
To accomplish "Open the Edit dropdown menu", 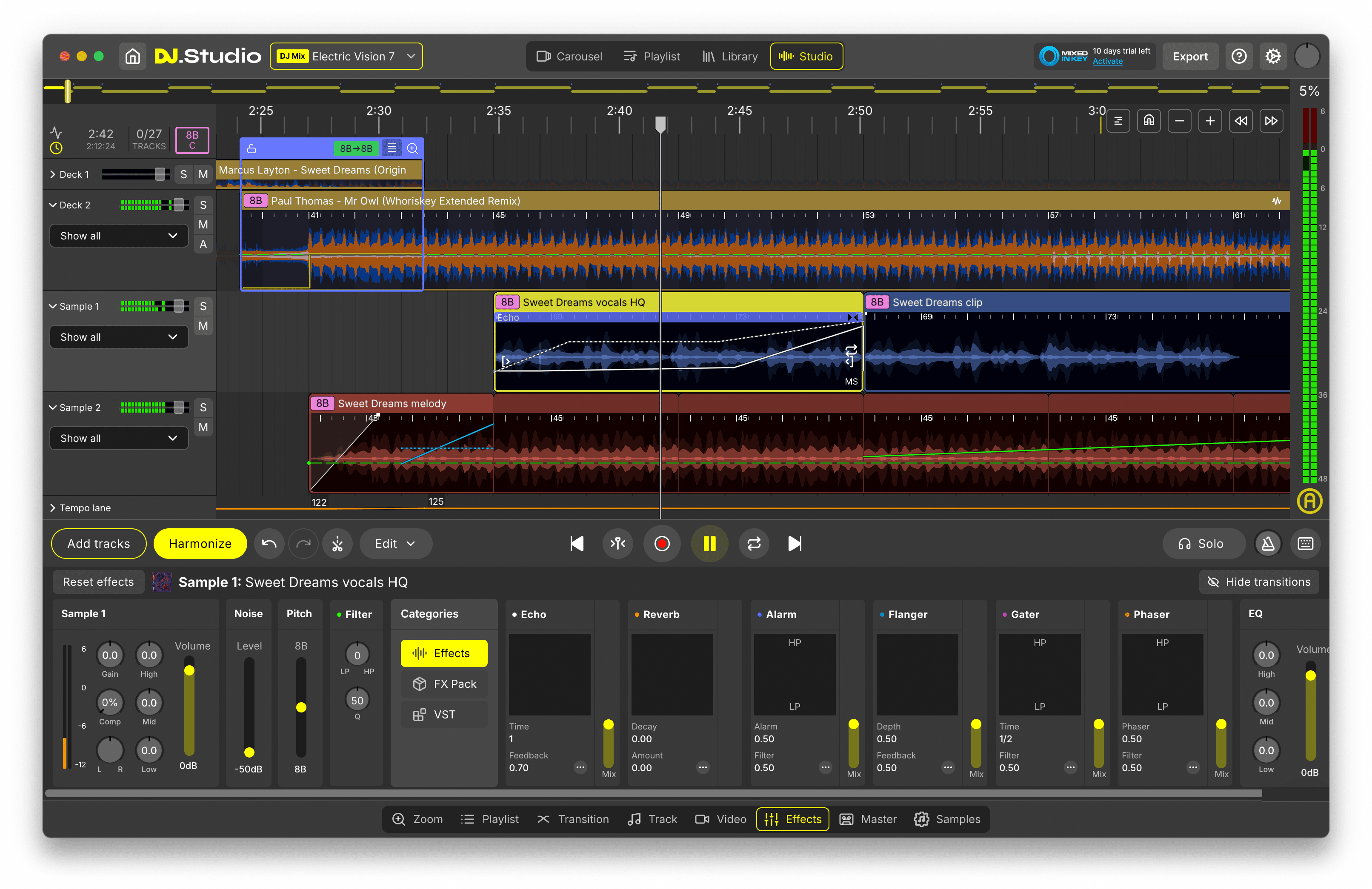I will tap(395, 543).
